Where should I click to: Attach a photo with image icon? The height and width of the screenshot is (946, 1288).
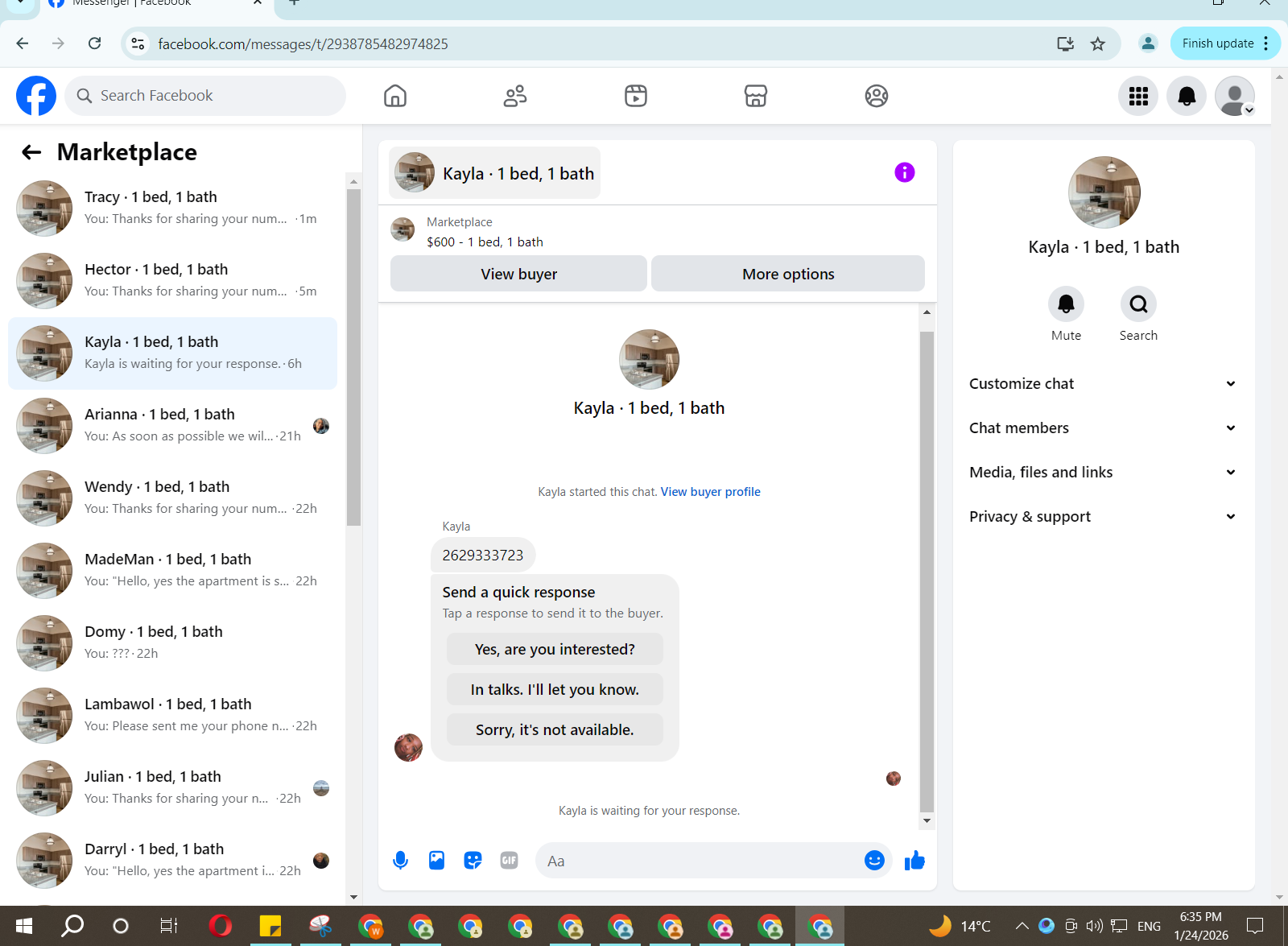(x=436, y=861)
